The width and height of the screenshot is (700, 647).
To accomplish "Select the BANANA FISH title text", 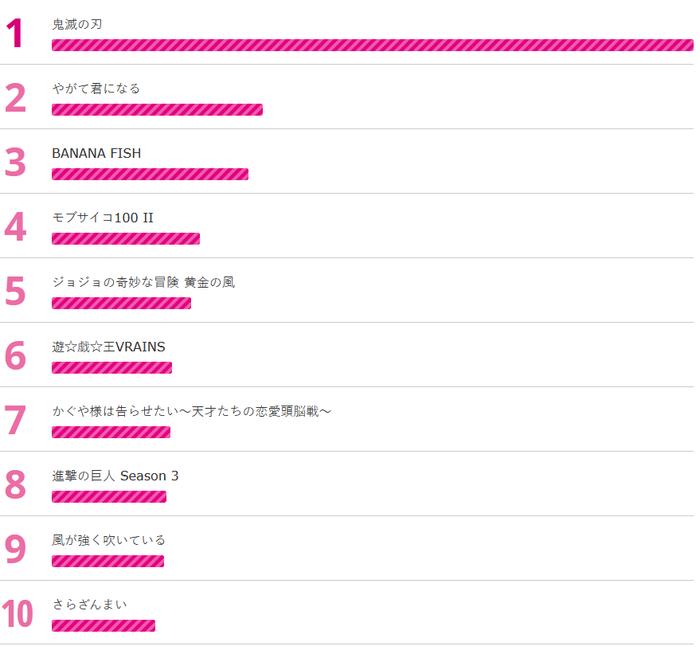I will coord(96,153).
